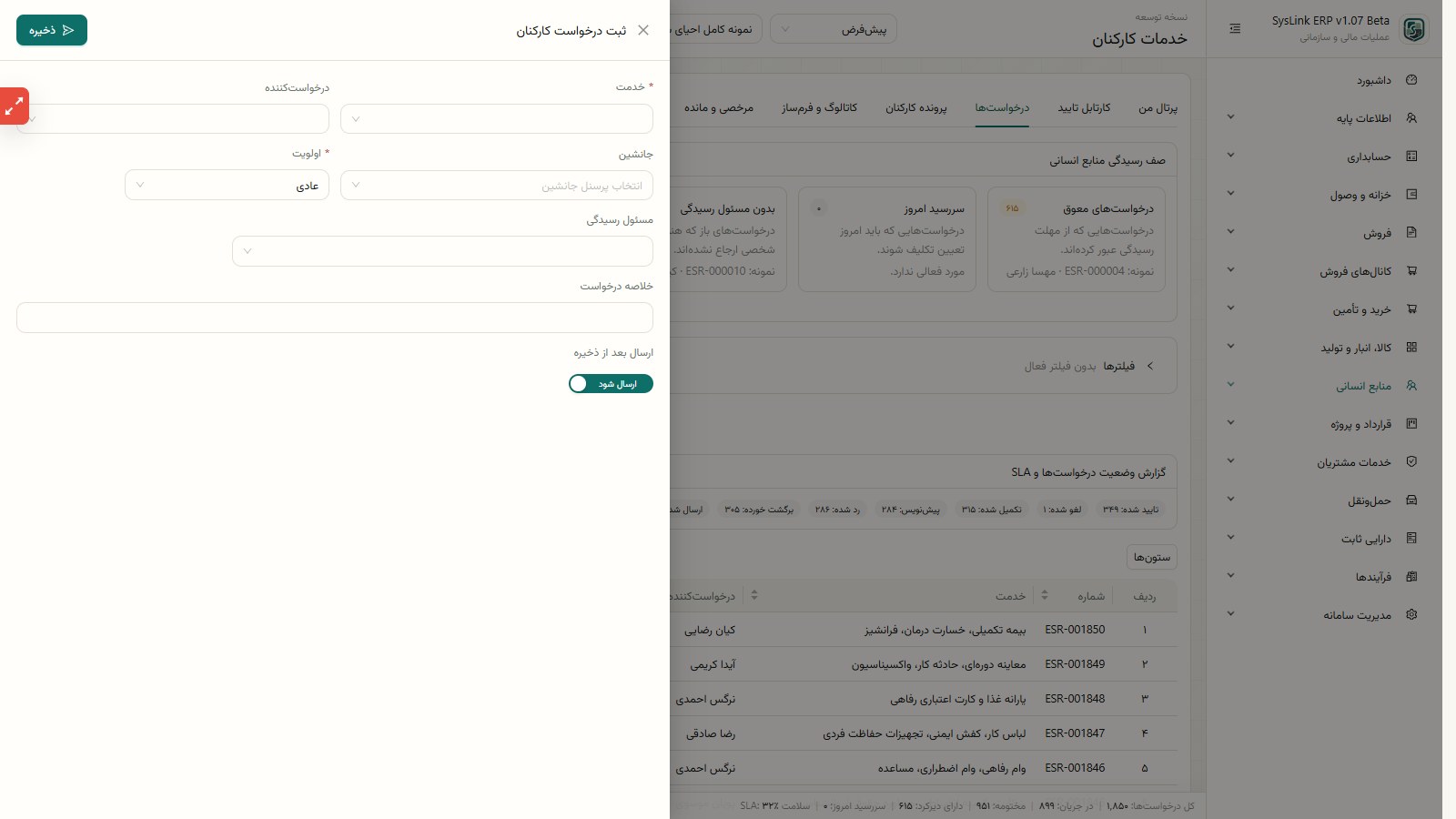This screenshot has height=819, width=1456.
Task: Click ESR-001850 request number cell
Action: (1075, 630)
